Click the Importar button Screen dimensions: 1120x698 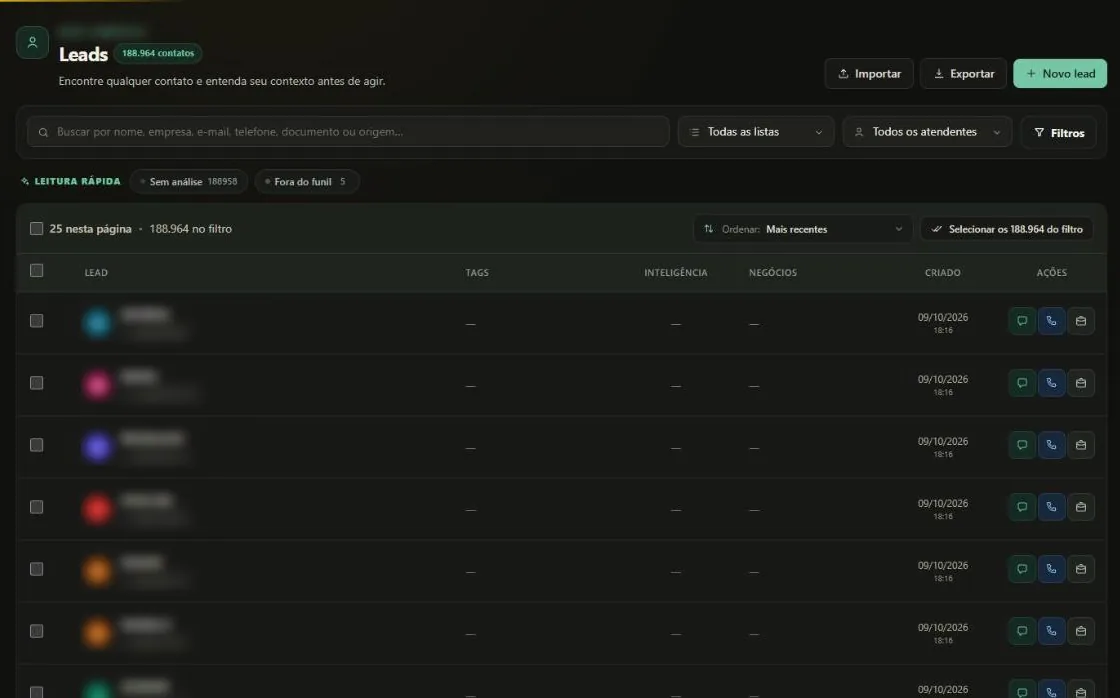point(869,74)
